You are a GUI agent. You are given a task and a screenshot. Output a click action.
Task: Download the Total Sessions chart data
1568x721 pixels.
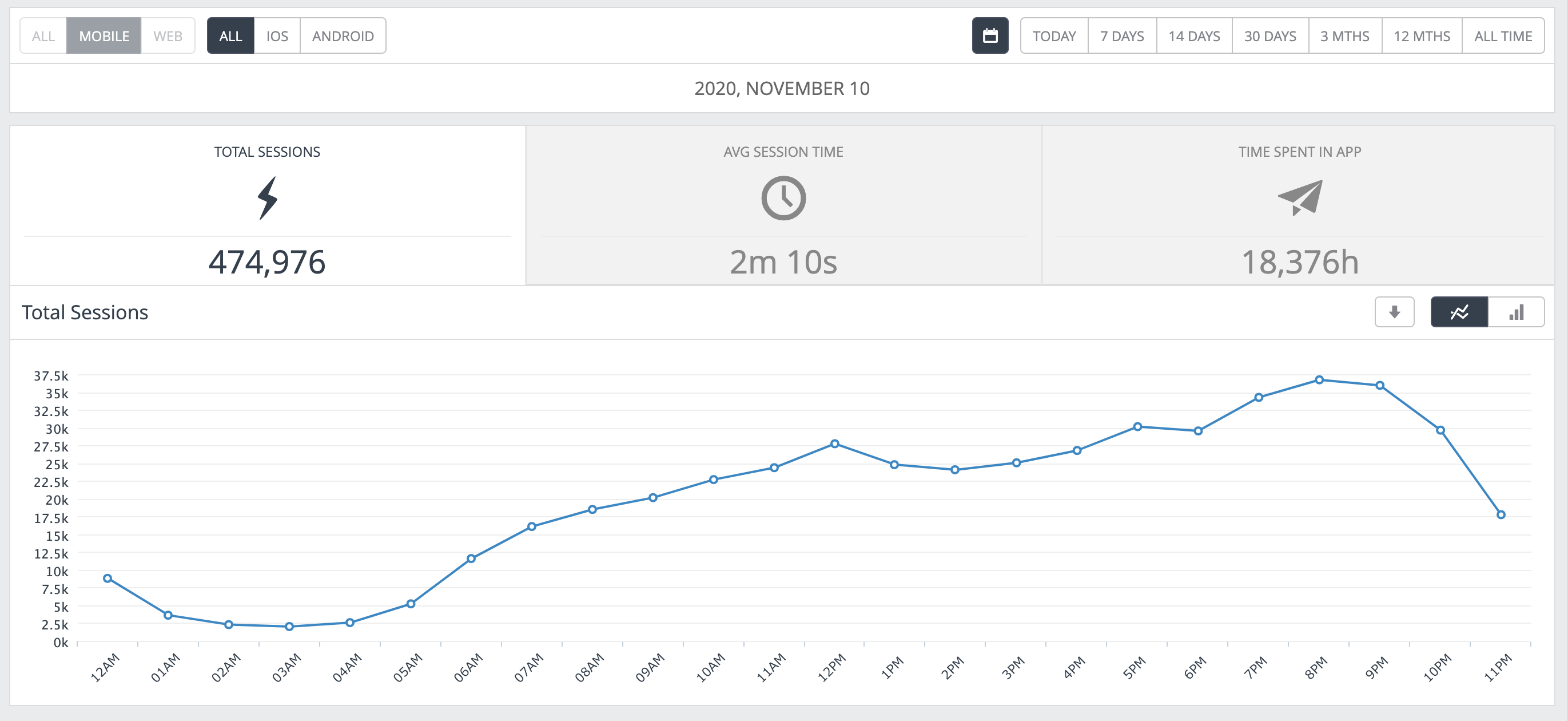(x=1394, y=312)
